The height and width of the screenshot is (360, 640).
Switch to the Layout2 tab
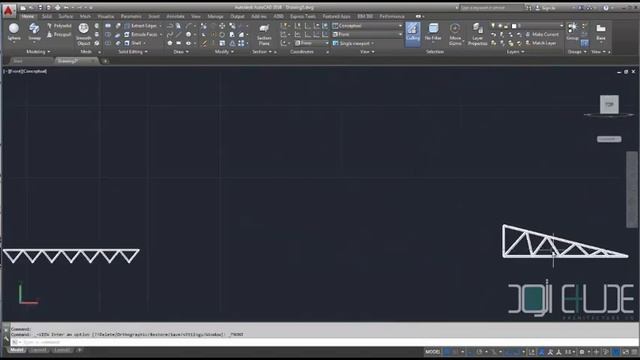point(62,350)
